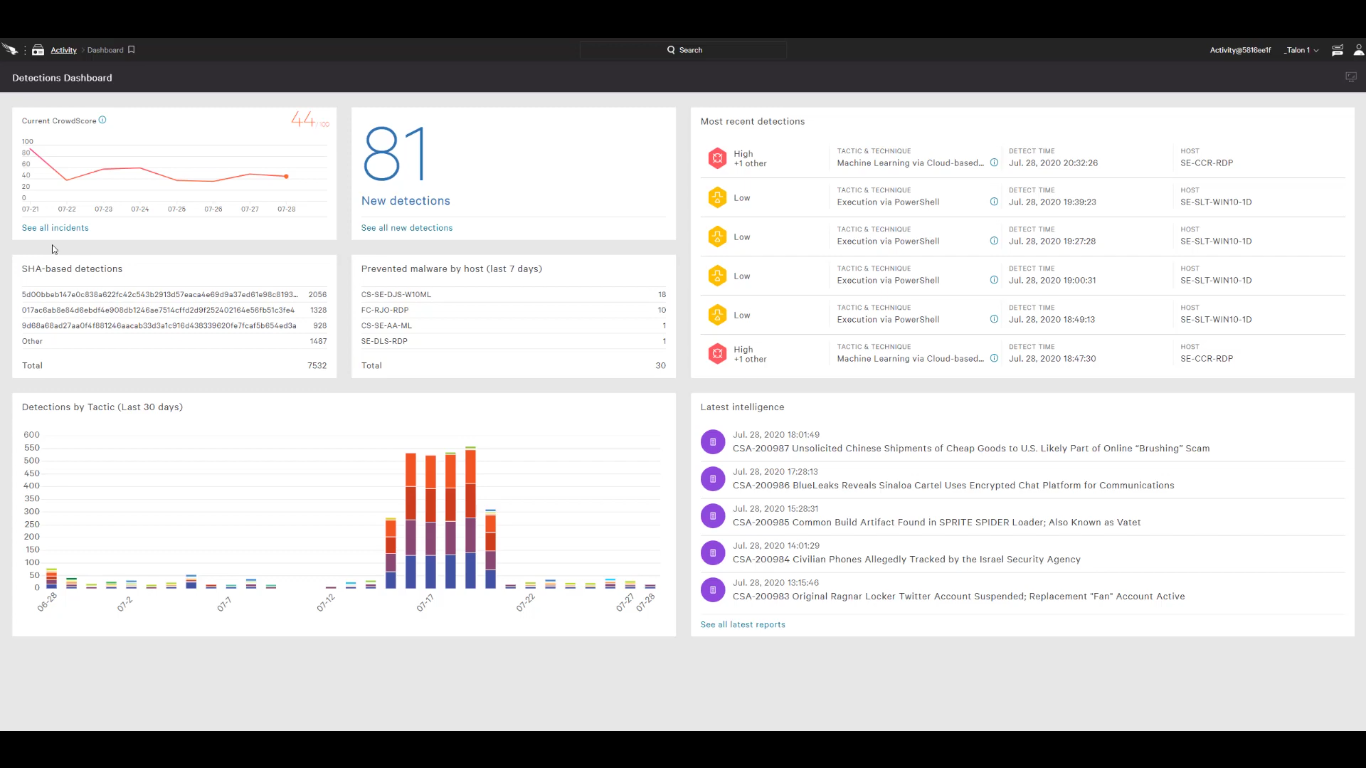1366x768 pixels.
Task: Open CSA-200983 Ragnar Locker Twitter report
Action: click(x=959, y=596)
